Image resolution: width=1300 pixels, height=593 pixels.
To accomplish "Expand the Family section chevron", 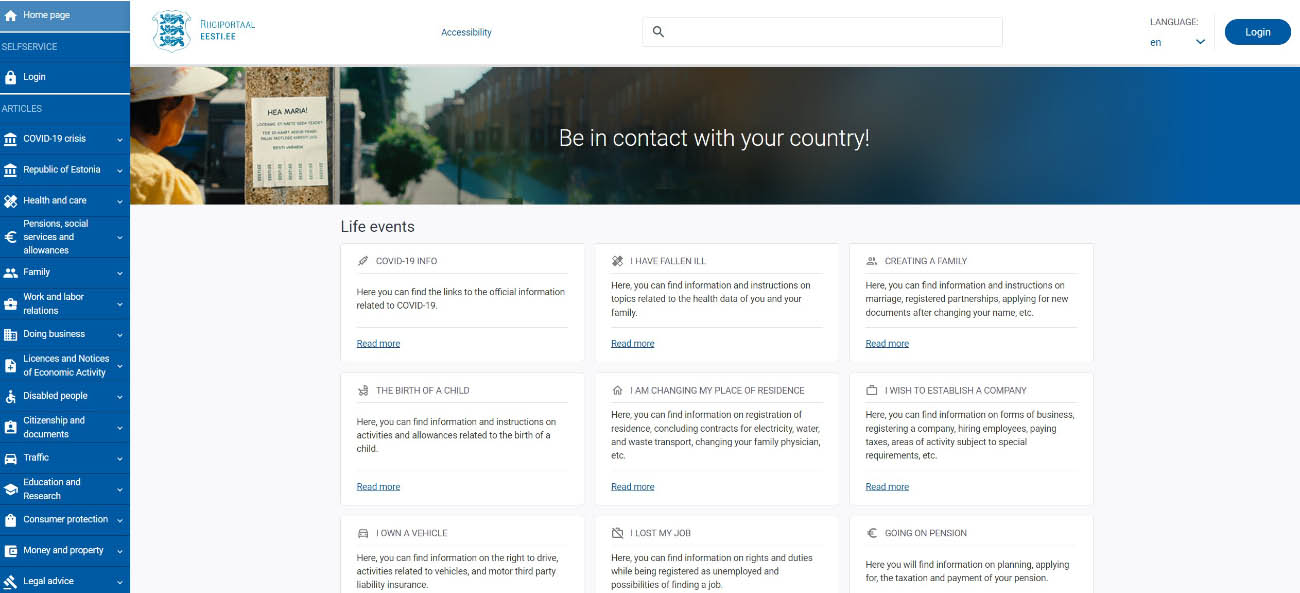I will coord(120,273).
